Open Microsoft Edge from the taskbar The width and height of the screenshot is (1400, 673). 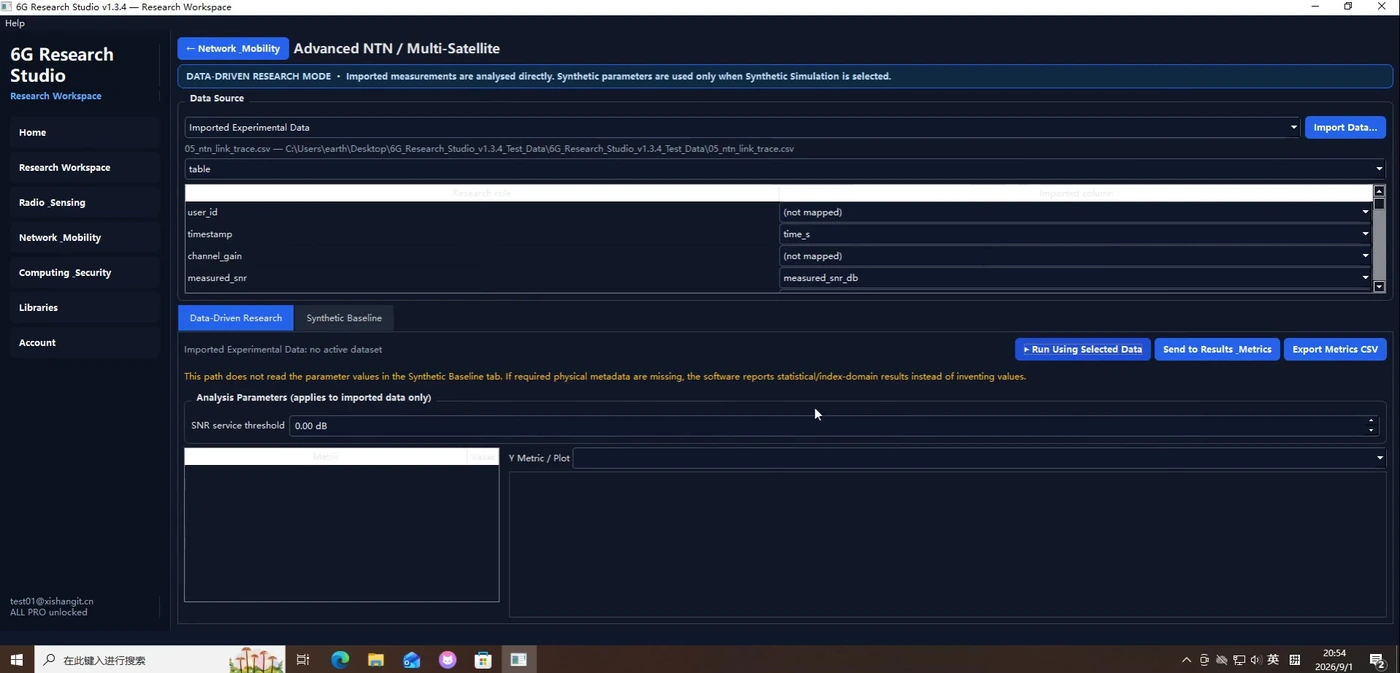[340, 660]
